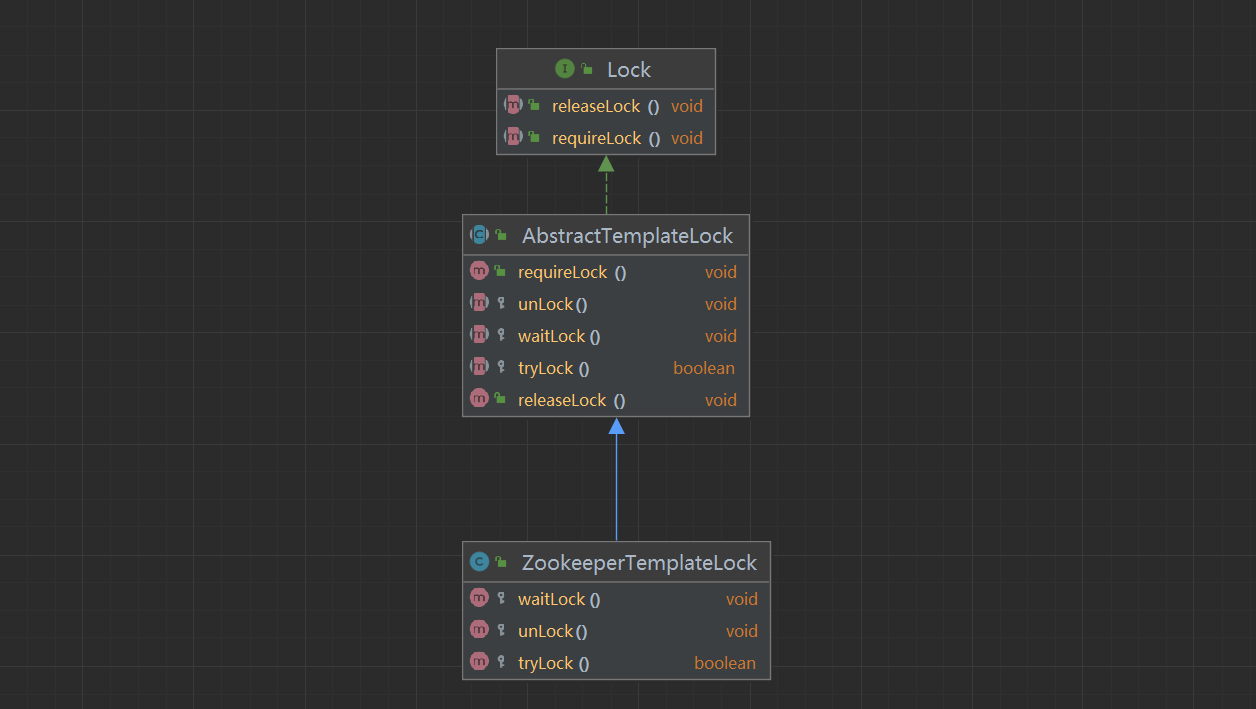
Task: Click the public lock icon beside AbstractTemplateLock's requireLock
Action: (x=500, y=271)
